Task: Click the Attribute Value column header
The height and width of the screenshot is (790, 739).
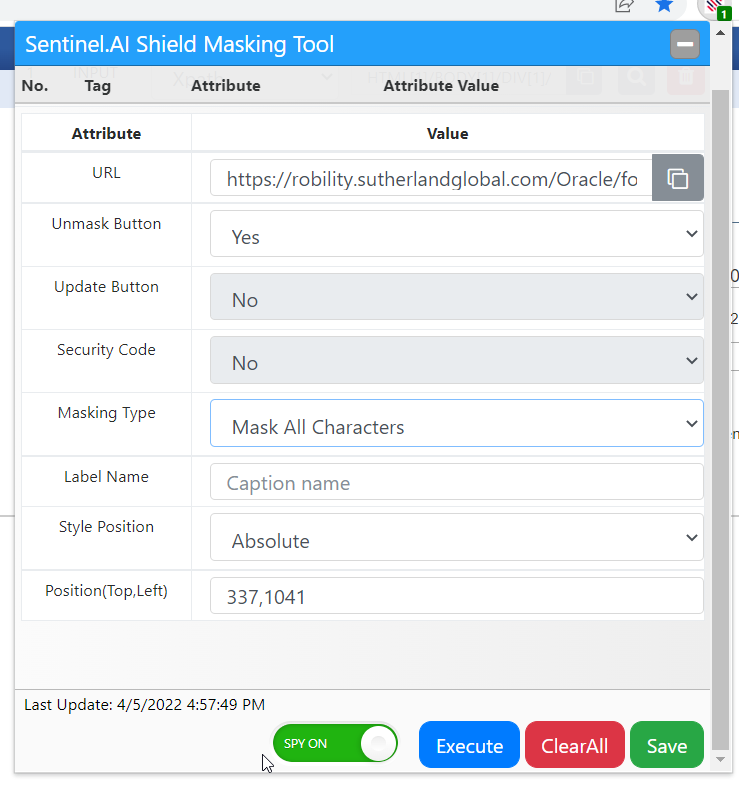Action: pos(441,86)
